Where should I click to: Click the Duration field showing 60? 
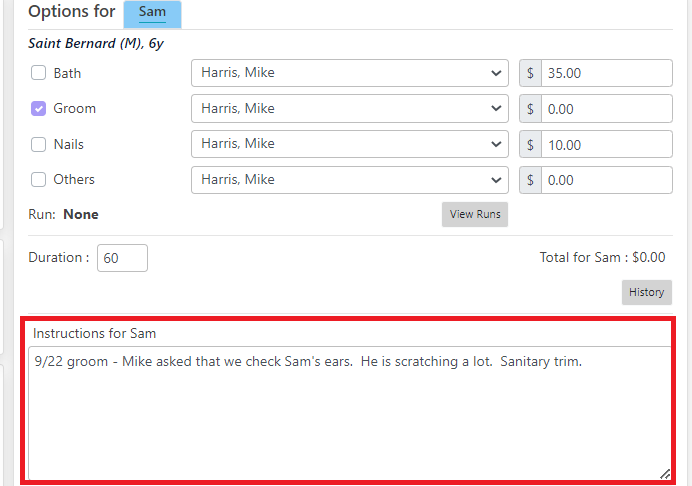tap(122, 258)
